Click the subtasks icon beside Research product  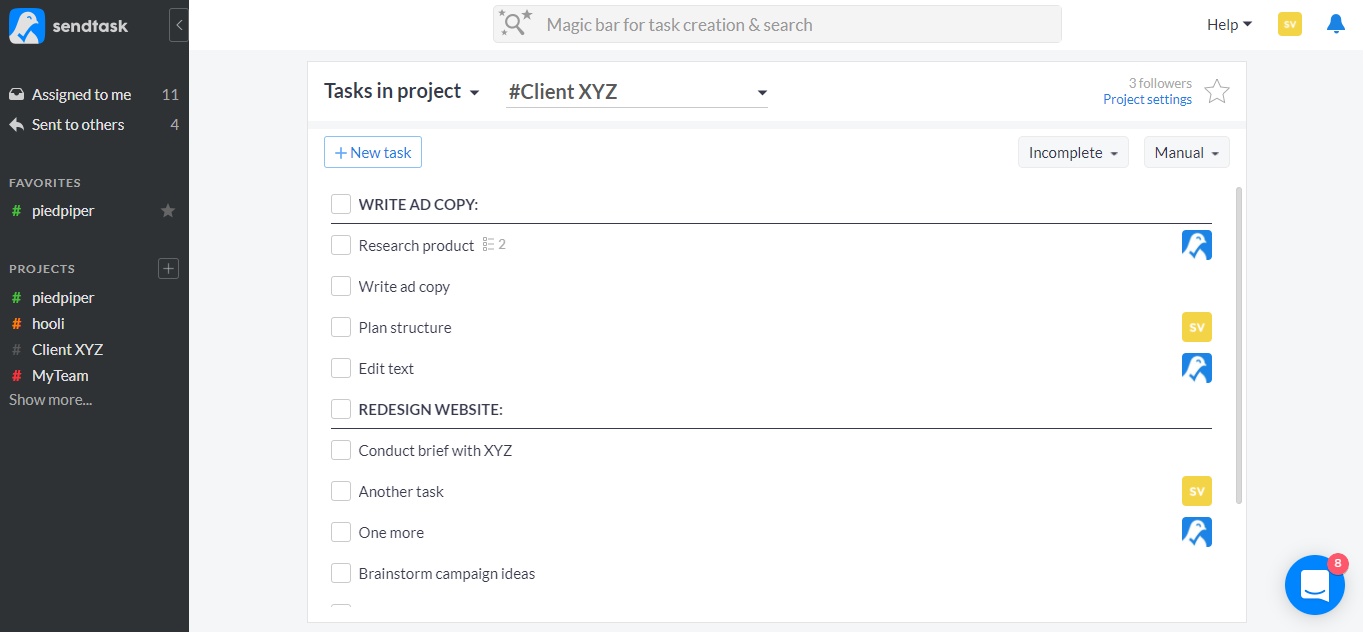pyautogui.click(x=489, y=245)
